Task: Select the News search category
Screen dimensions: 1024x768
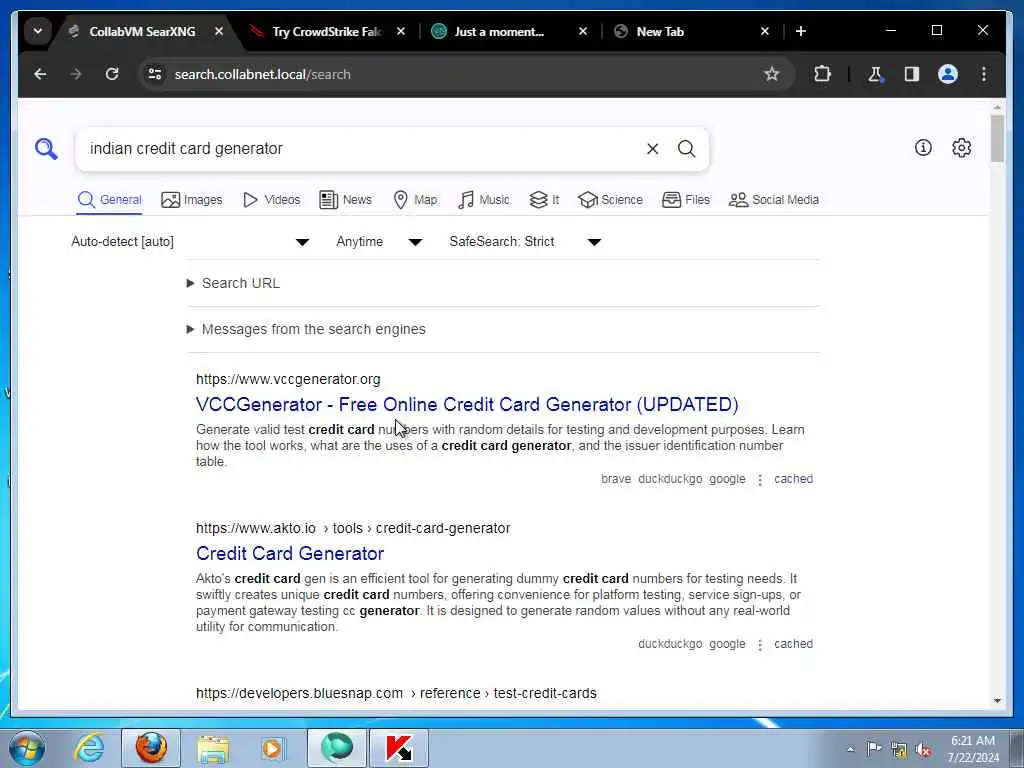Action: point(345,200)
